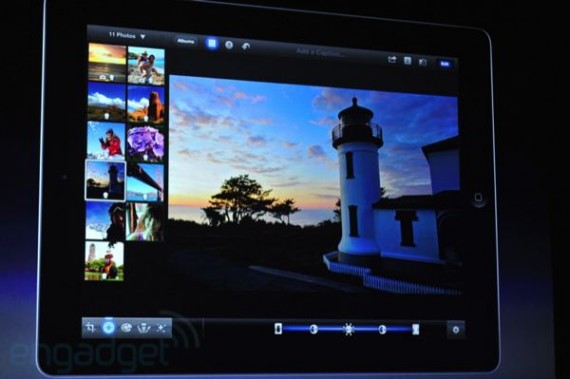
Task: Open the Color palette tool
Action: [x=126, y=328]
